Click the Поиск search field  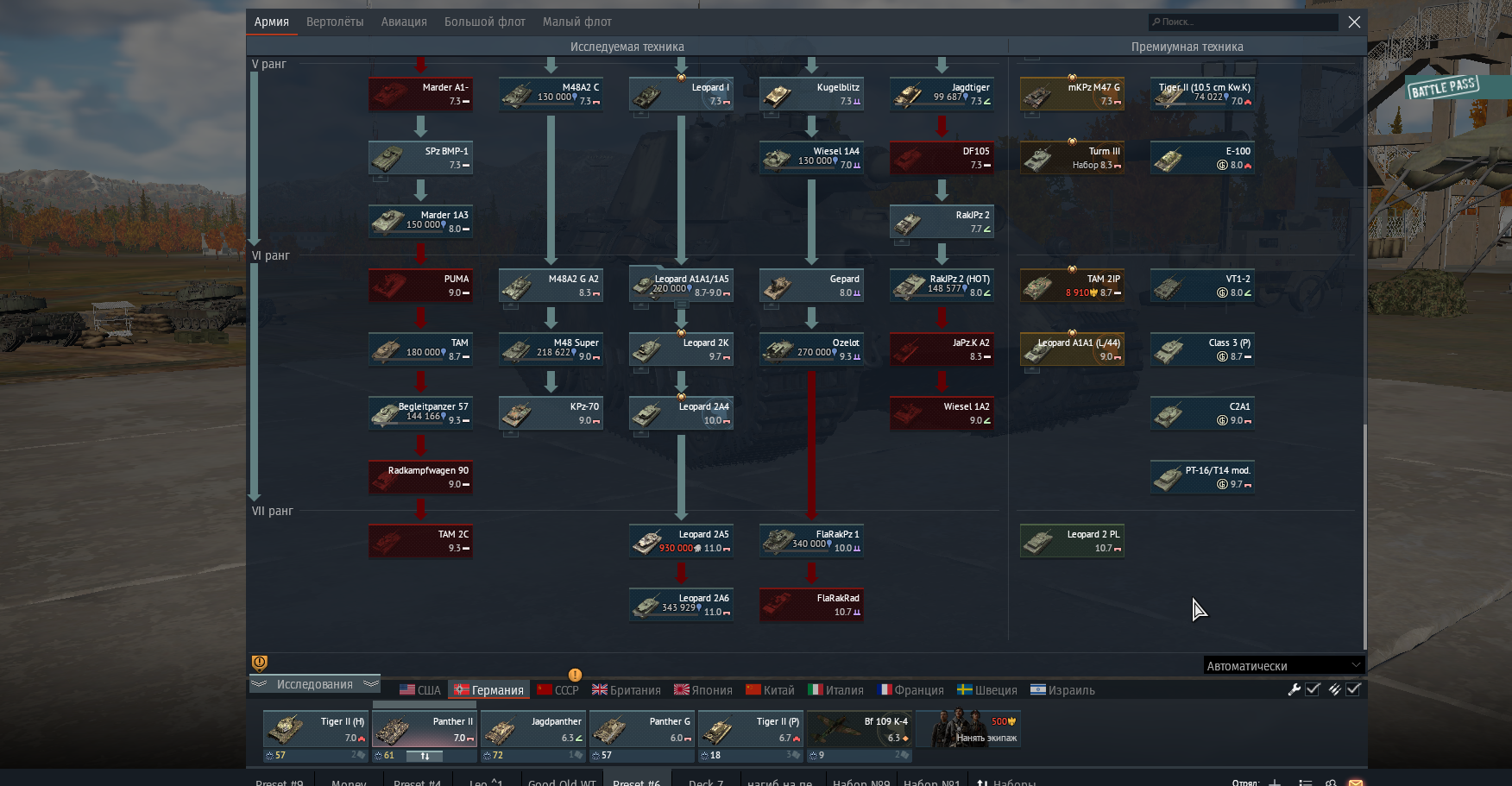pos(1244,22)
